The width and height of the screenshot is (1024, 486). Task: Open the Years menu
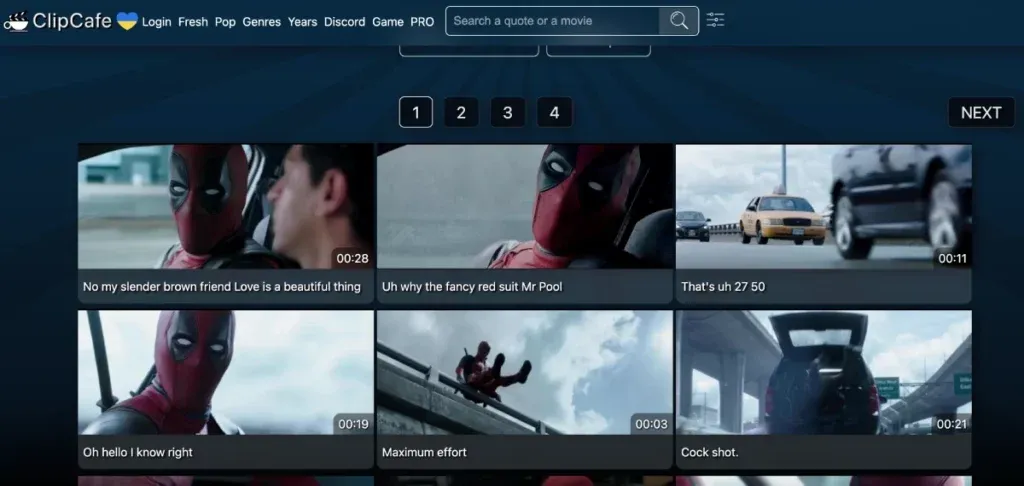pyautogui.click(x=302, y=22)
